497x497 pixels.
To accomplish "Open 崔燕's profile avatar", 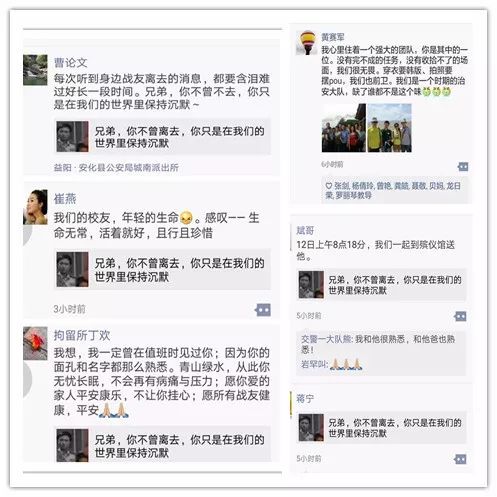I will coord(35,207).
